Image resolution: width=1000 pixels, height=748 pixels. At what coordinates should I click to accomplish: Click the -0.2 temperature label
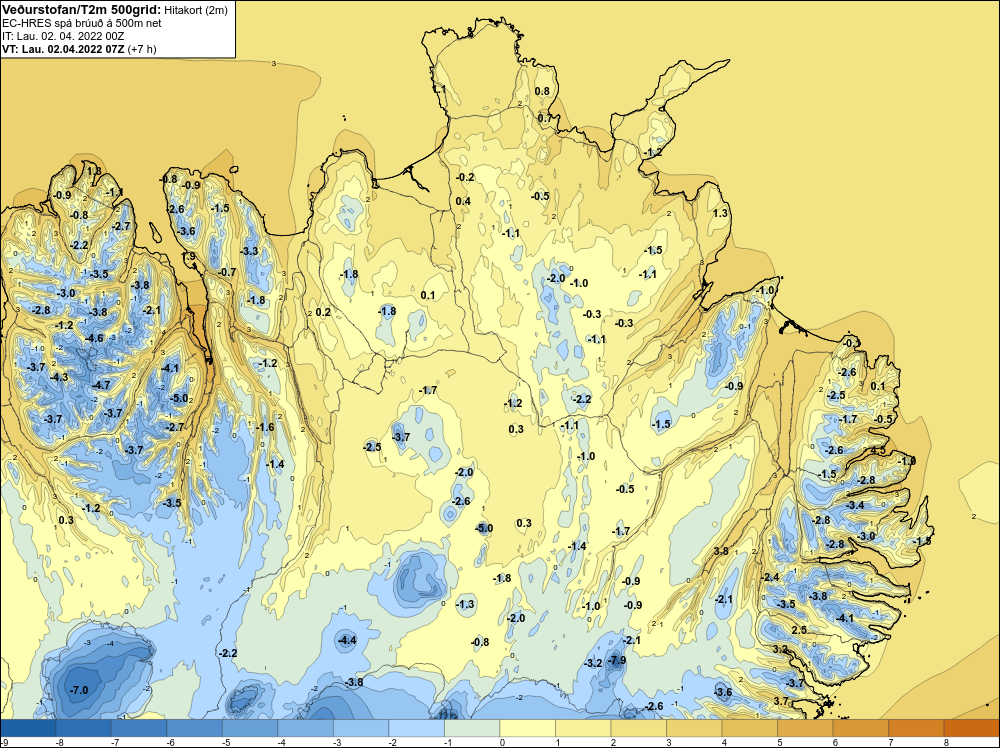[x=465, y=177]
